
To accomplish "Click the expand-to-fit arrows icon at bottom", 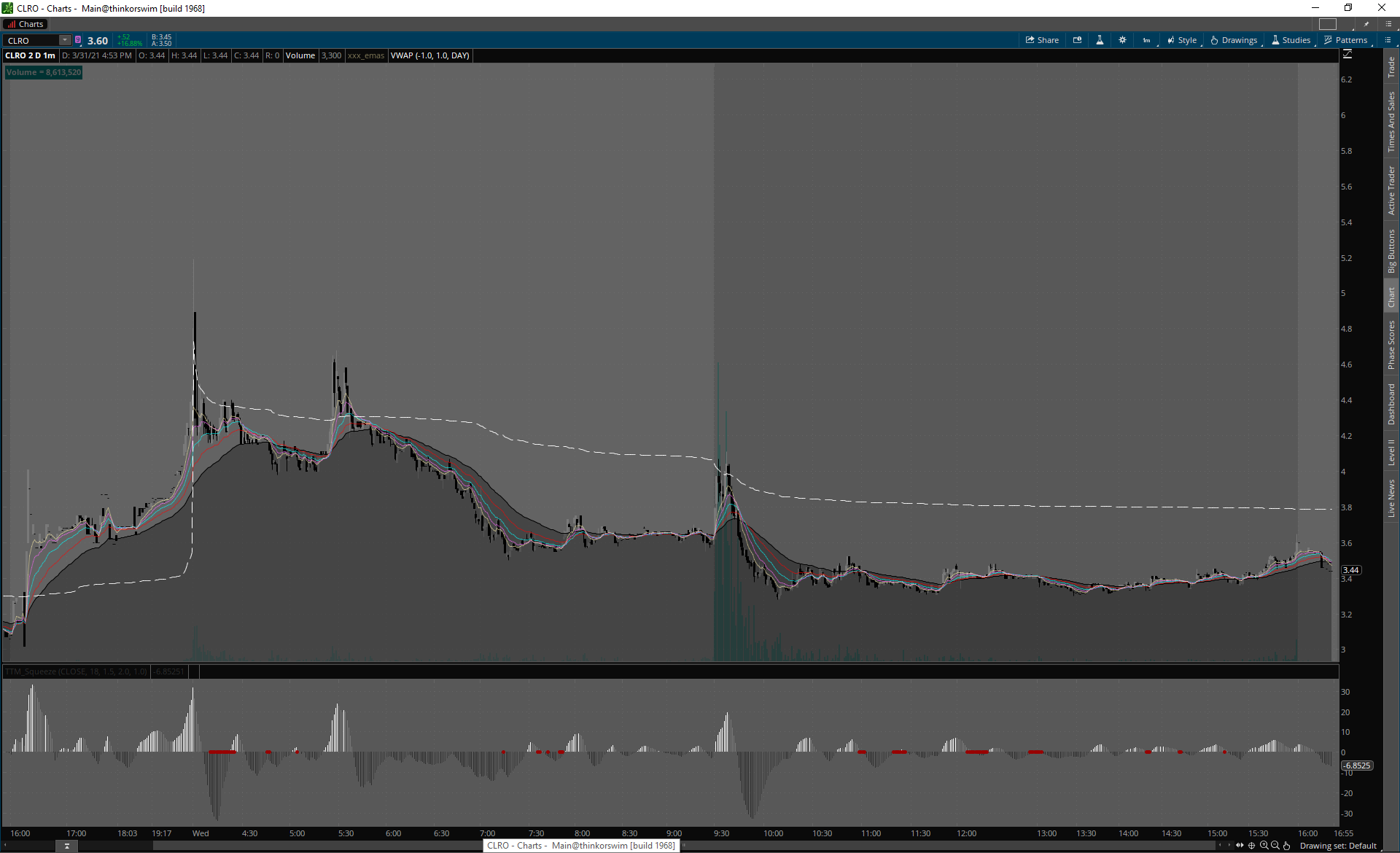I will coord(1240,846).
